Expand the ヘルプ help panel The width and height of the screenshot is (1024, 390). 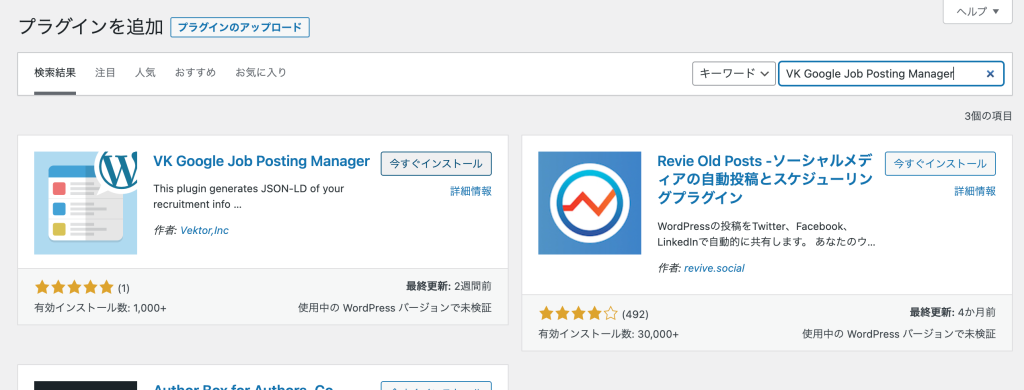977,11
